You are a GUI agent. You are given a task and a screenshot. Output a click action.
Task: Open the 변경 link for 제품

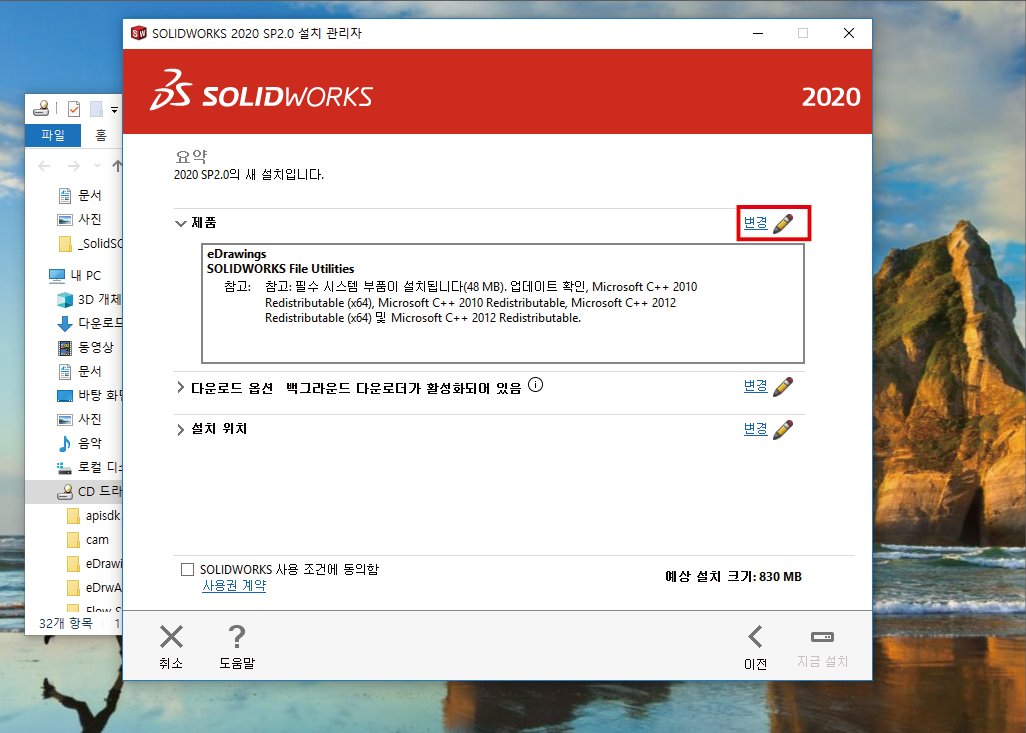pyautogui.click(x=755, y=223)
